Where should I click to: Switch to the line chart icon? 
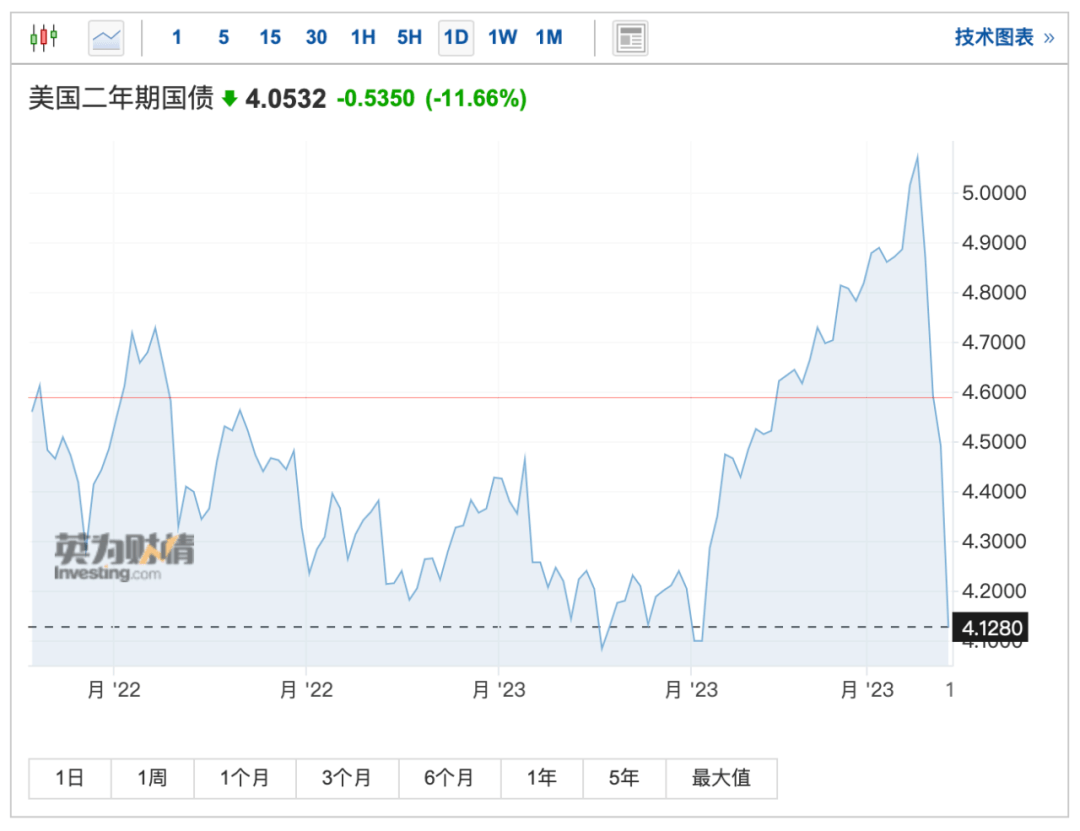[x=105, y=37]
